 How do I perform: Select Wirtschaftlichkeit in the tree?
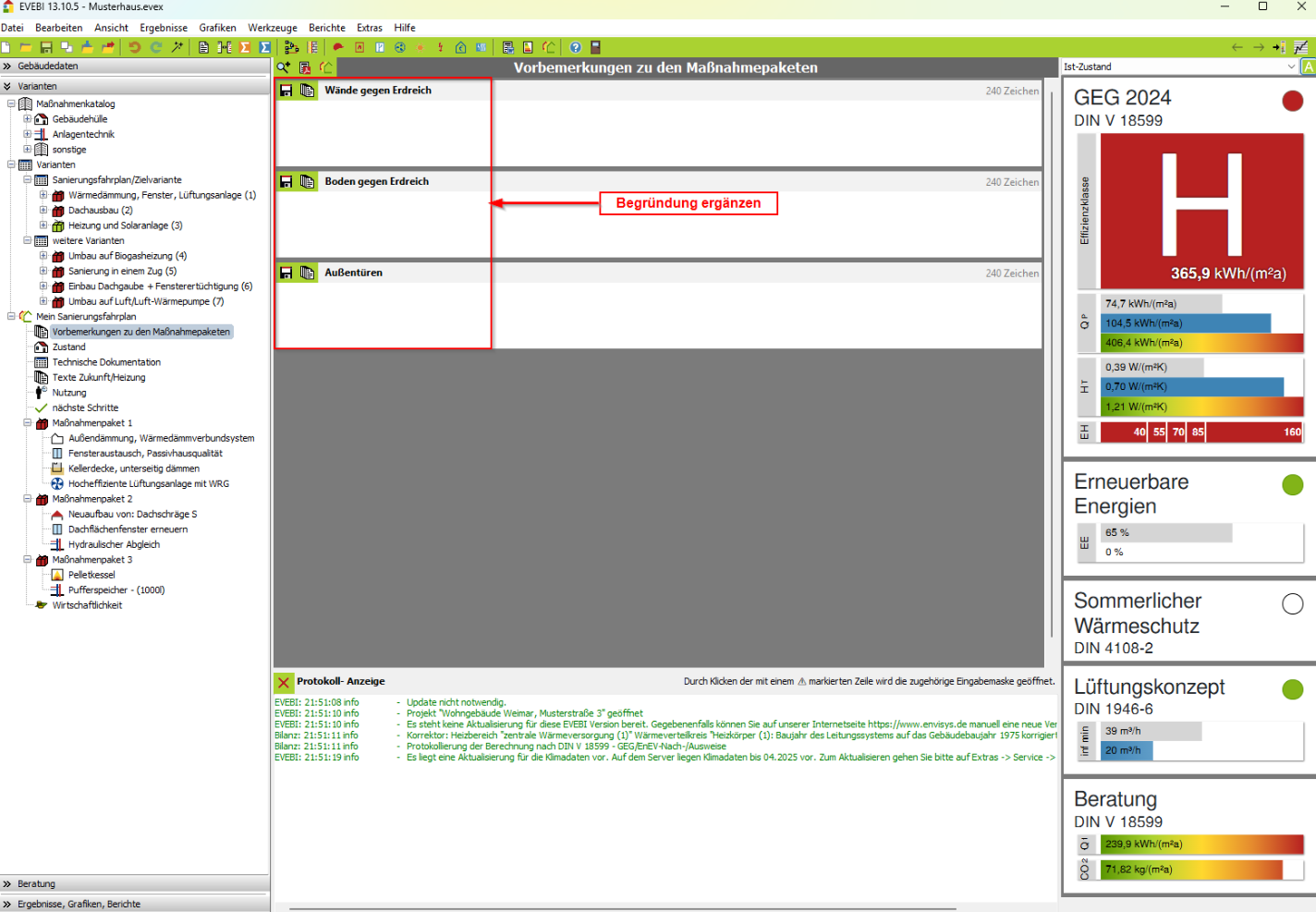click(87, 605)
